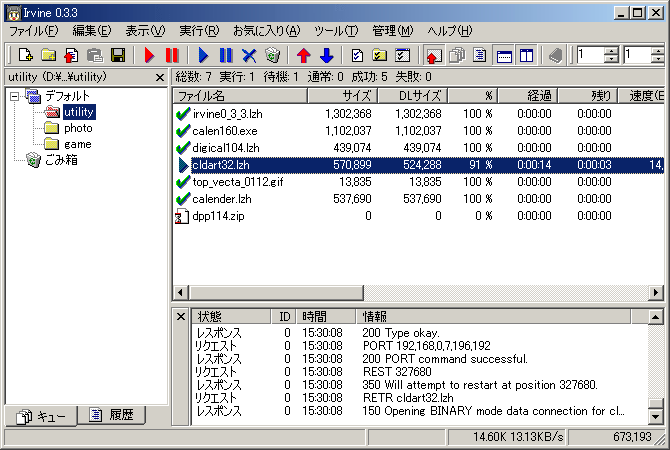670x450 pixels.
Task: Switch to the キュー tab
Action: (41, 416)
